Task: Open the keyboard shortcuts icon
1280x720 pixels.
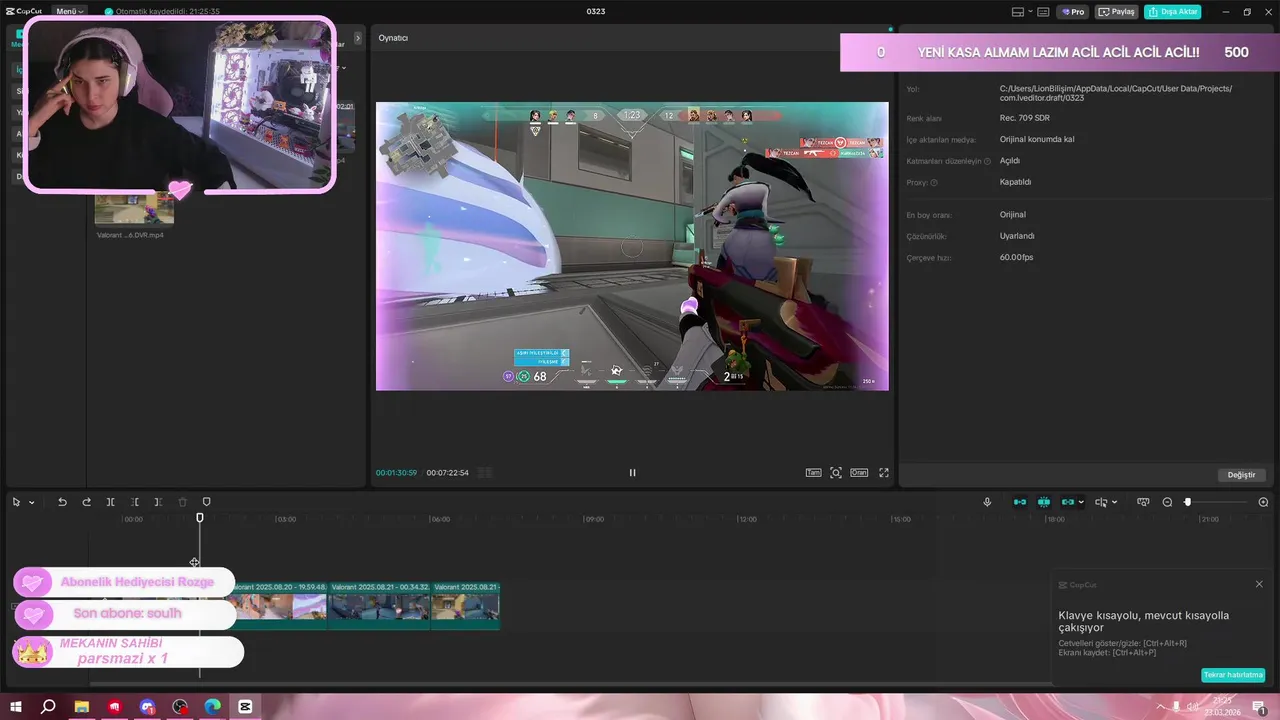Action: point(1043,12)
